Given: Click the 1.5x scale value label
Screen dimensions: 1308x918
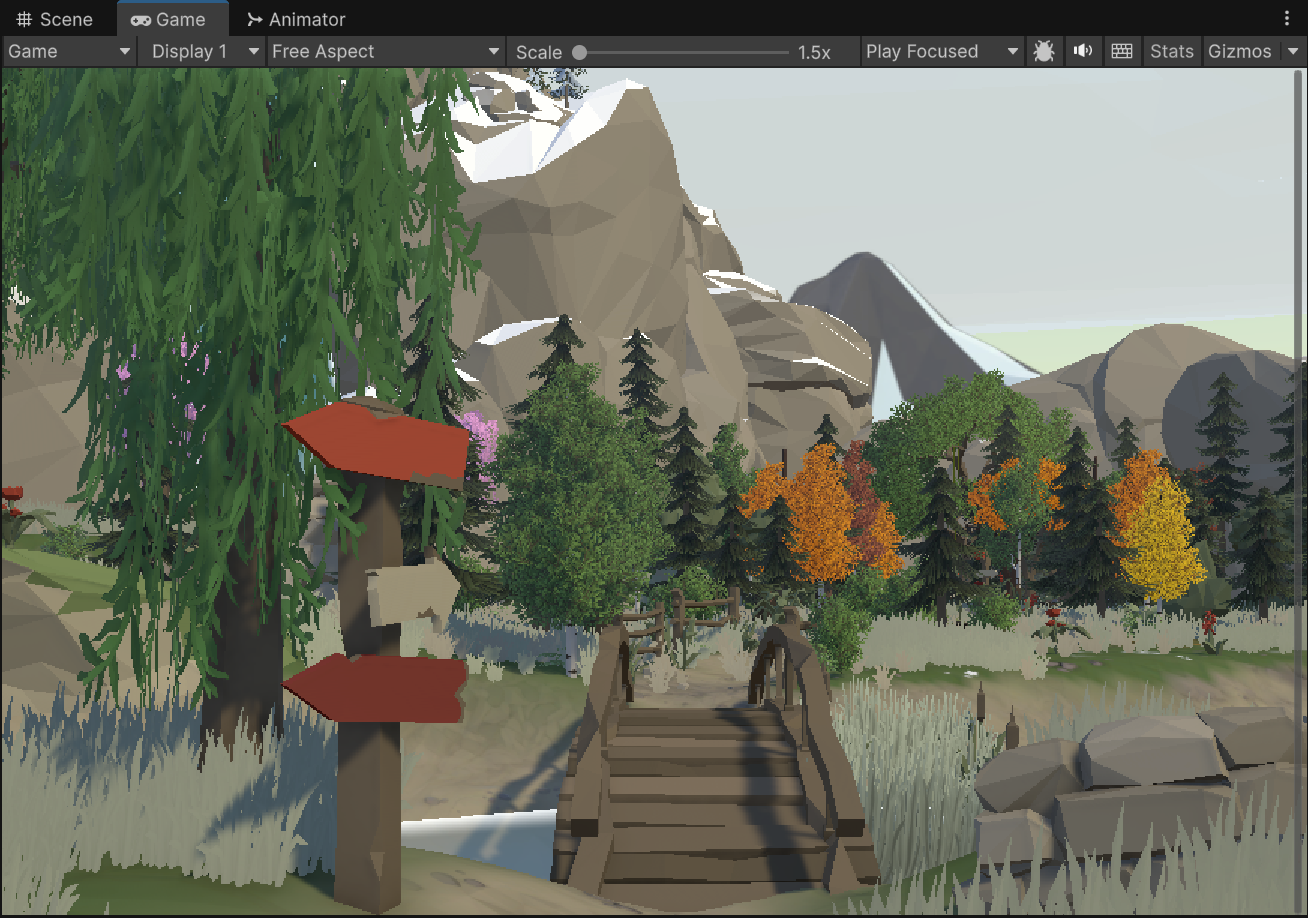Looking at the screenshot, I should tap(814, 53).
